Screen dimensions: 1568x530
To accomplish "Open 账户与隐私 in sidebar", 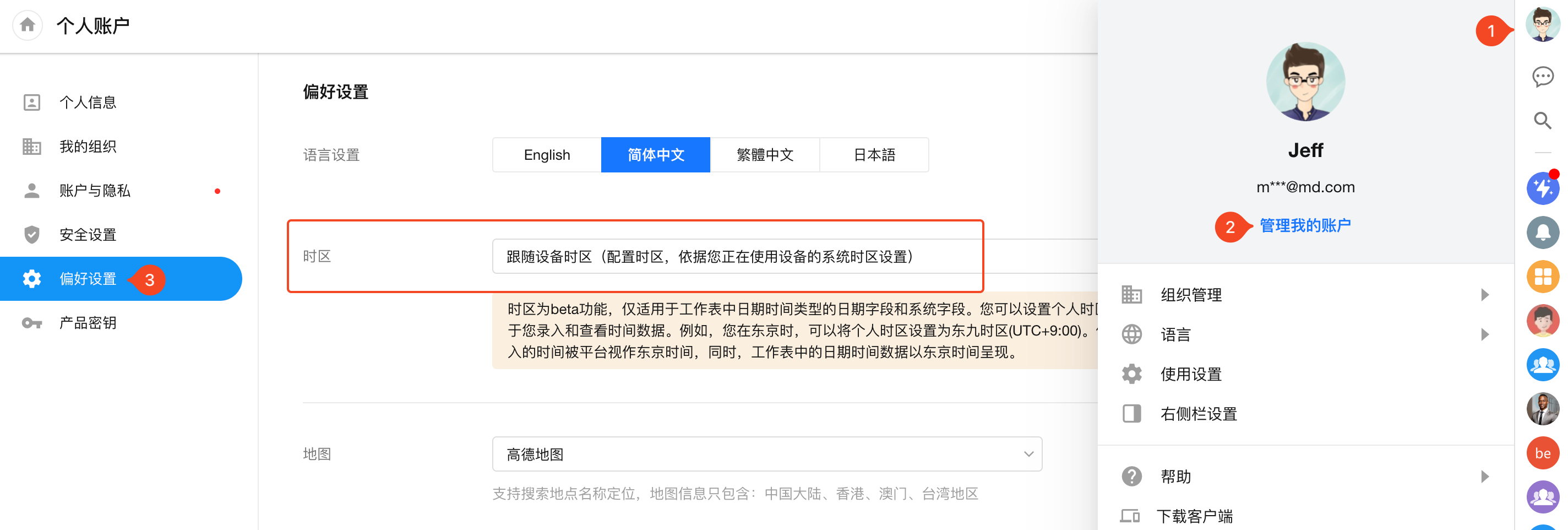I will [x=94, y=191].
